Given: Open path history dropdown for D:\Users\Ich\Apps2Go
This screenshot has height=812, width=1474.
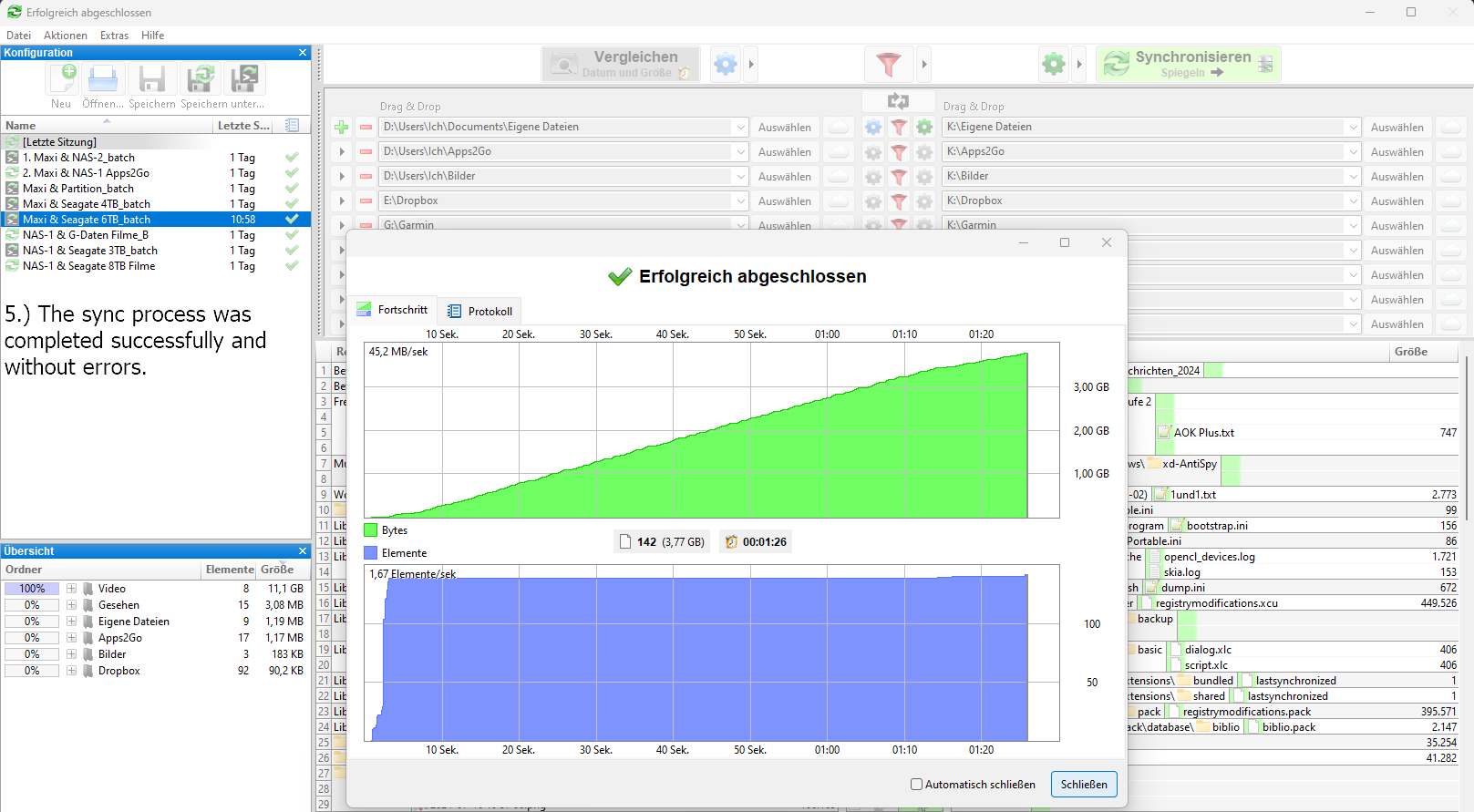Looking at the screenshot, I should [x=740, y=152].
